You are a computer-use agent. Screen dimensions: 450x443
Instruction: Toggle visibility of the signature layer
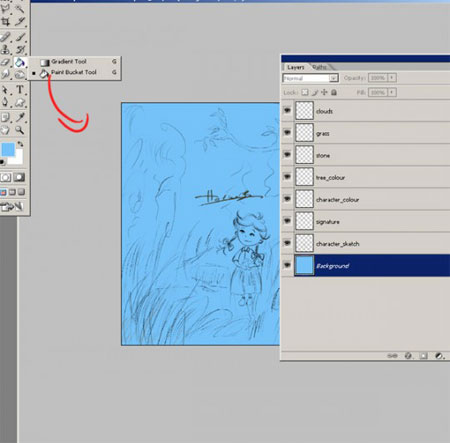coord(287,221)
